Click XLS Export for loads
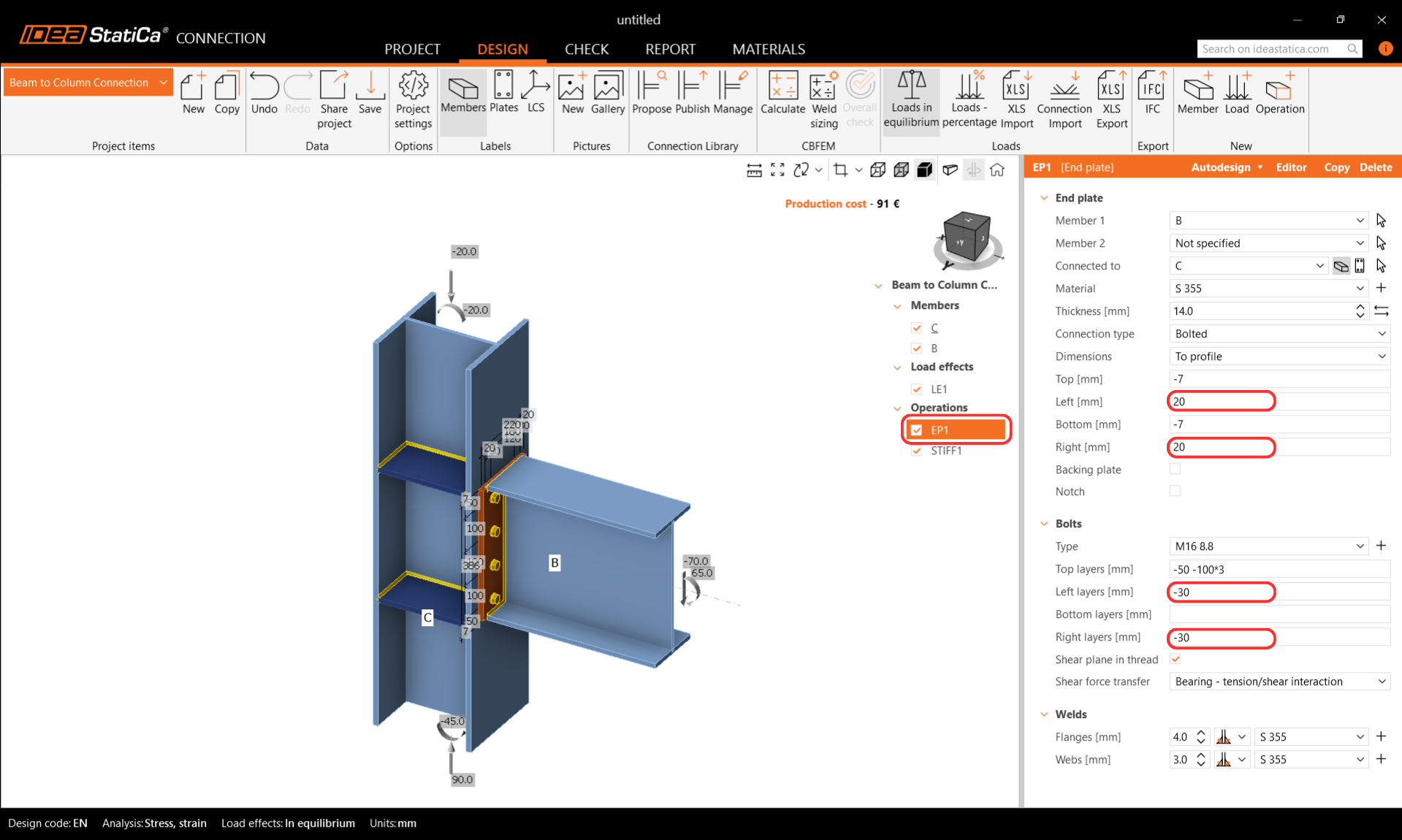Image resolution: width=1402 pixels, height=840 pixels. (x=1111, y=100)
